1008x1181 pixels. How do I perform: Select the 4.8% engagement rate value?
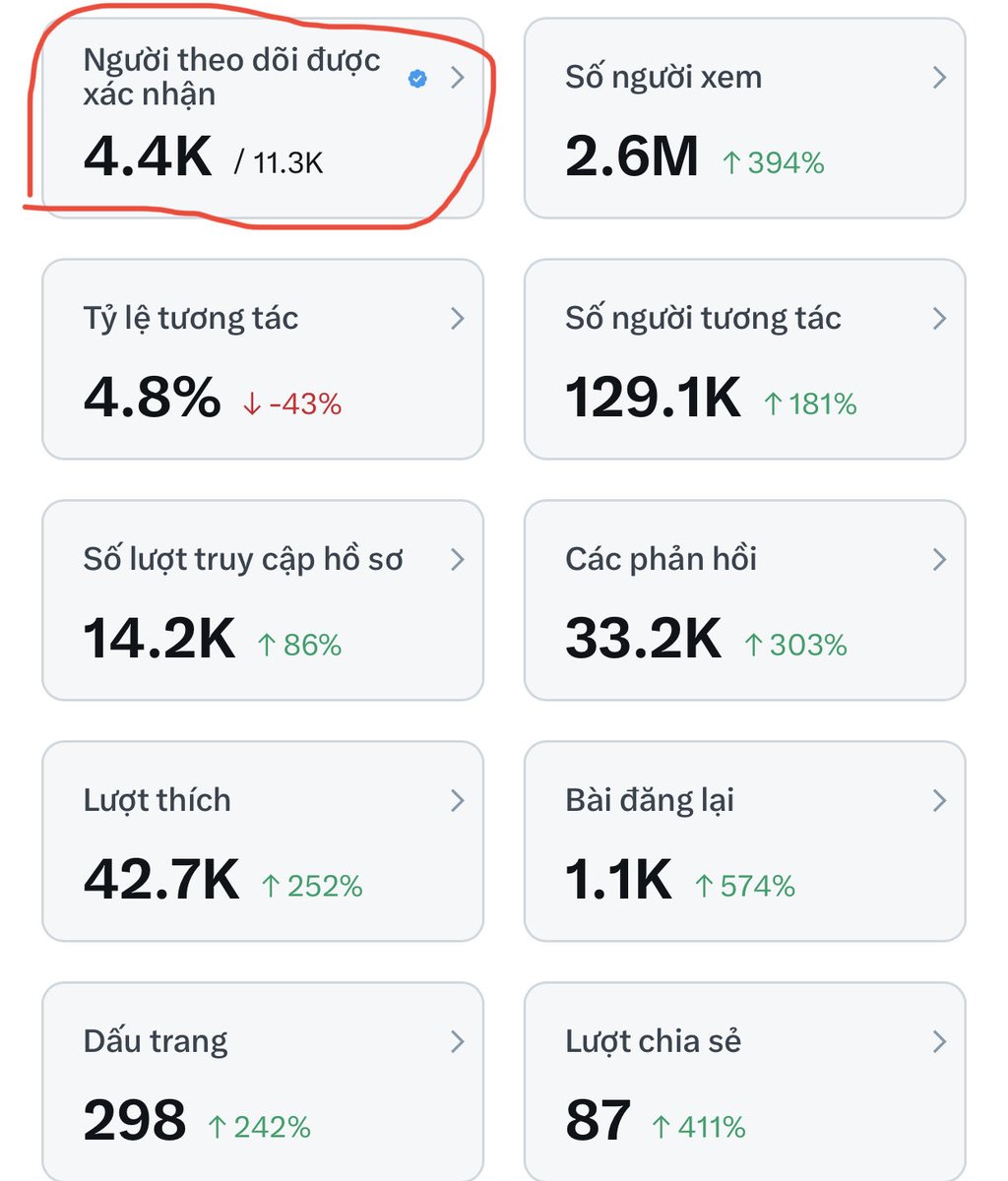pyautogui.click(x=152, y=398)
